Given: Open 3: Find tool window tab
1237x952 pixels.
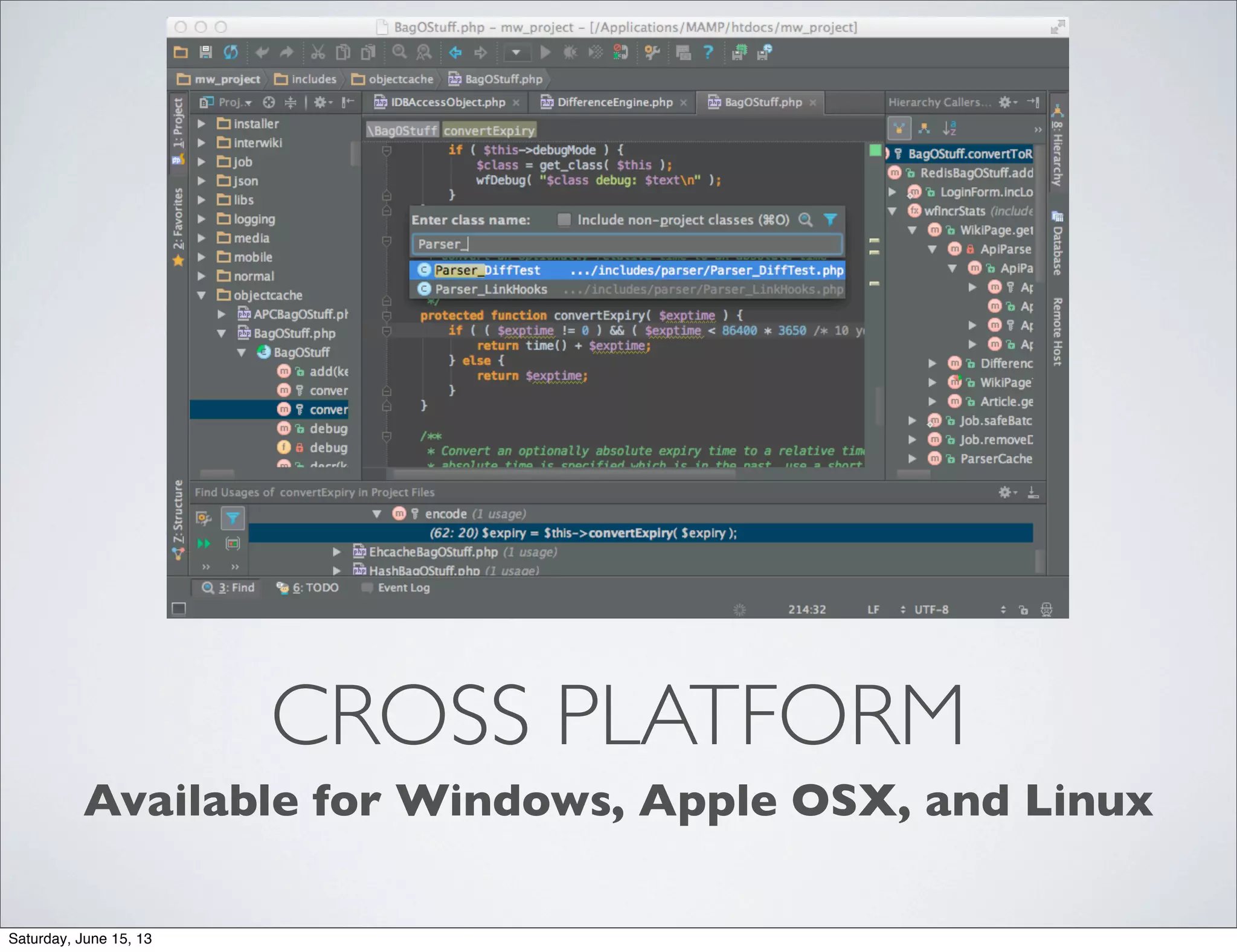Looking at the screenshot, I should pos(228,588).
